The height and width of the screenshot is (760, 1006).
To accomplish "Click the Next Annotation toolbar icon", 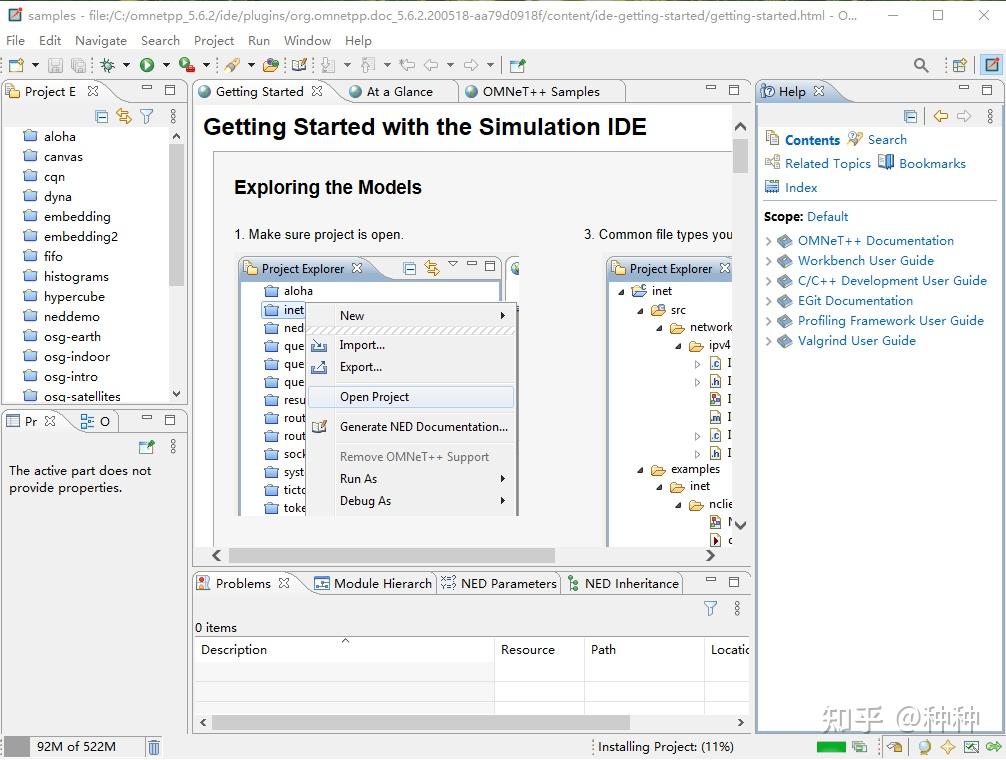I will point(328,65).
